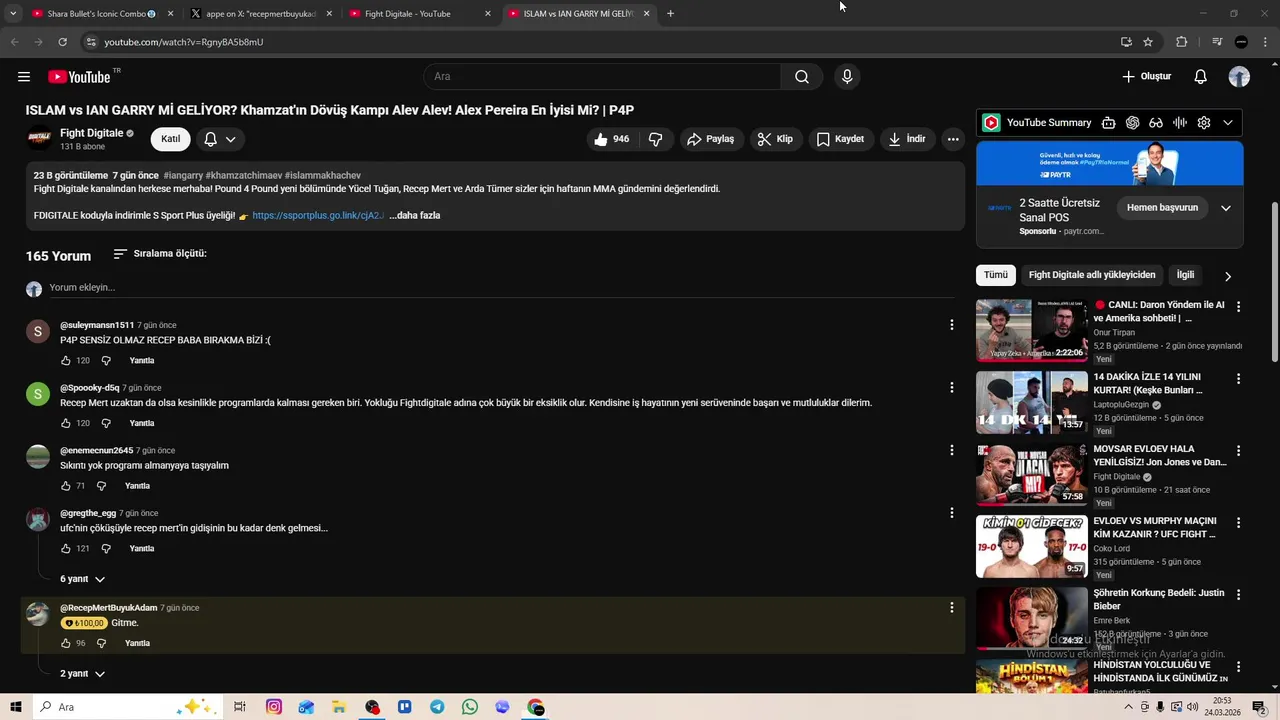
Task: Open WhatsApp from the taskbar
Action: pyautogui.click(x=470, y=707)
